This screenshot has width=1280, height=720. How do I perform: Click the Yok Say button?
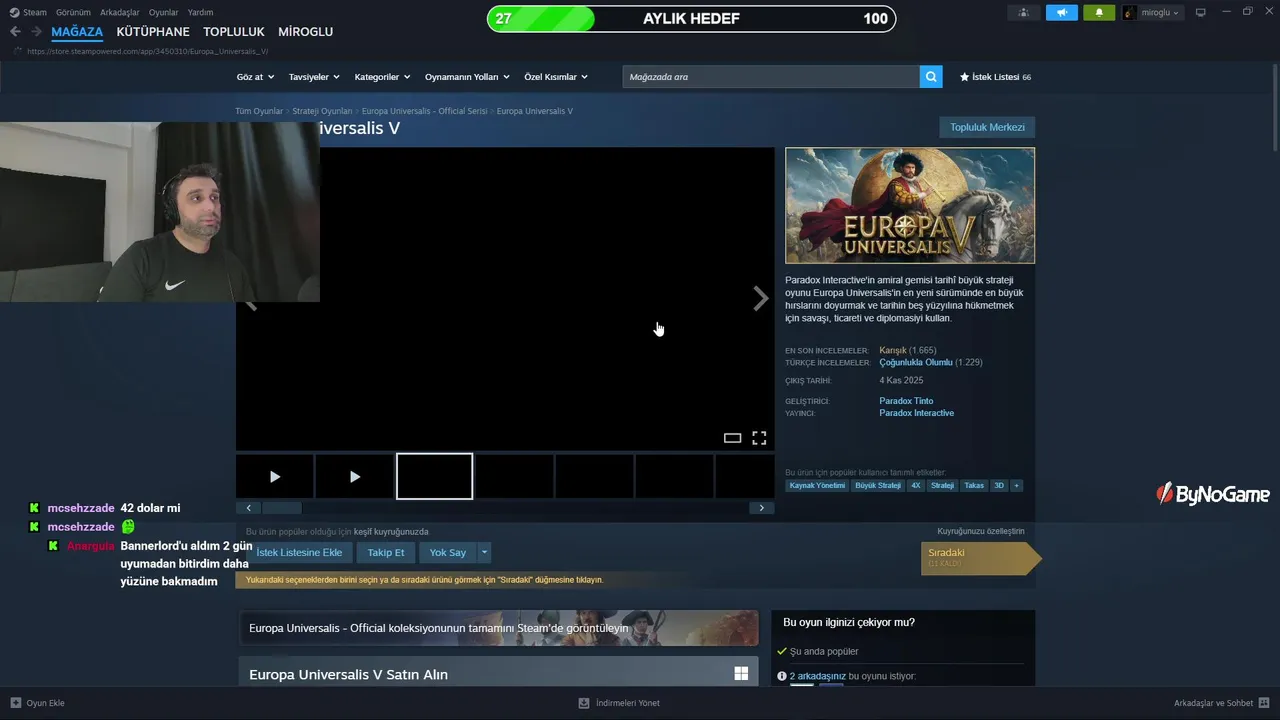pyautogui.click(x=448, y=552)
